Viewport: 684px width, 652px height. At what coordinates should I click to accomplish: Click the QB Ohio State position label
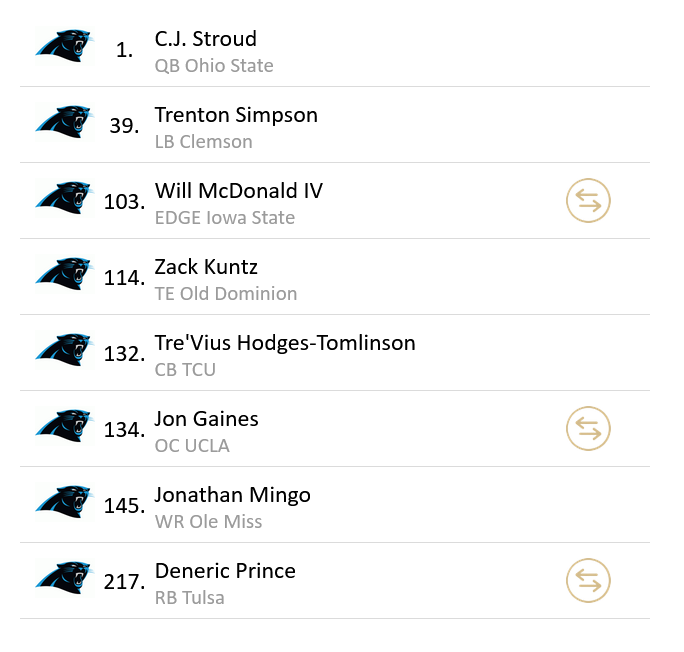214,66
